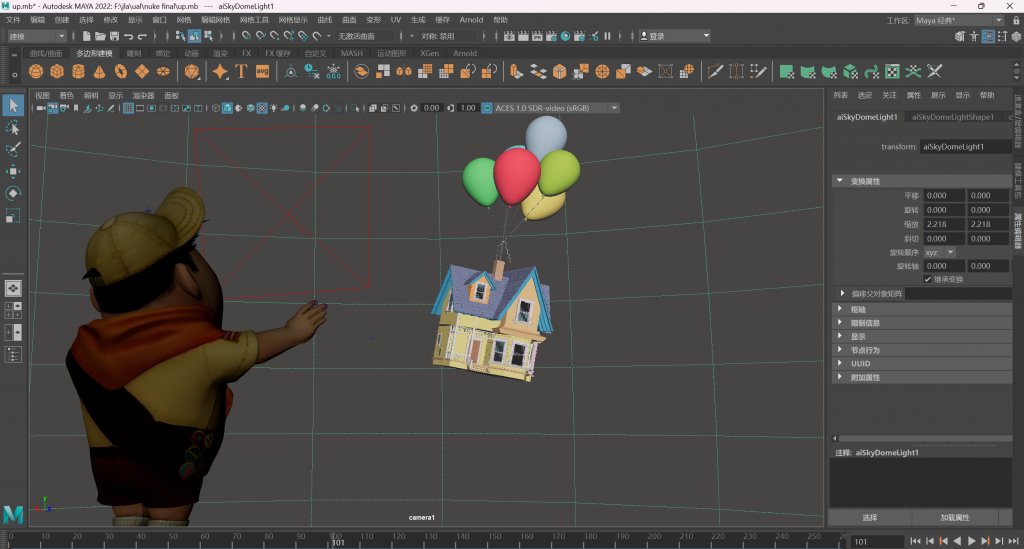Click the Open scene folder icon
1024x549 pixels.
click(100, 36)
